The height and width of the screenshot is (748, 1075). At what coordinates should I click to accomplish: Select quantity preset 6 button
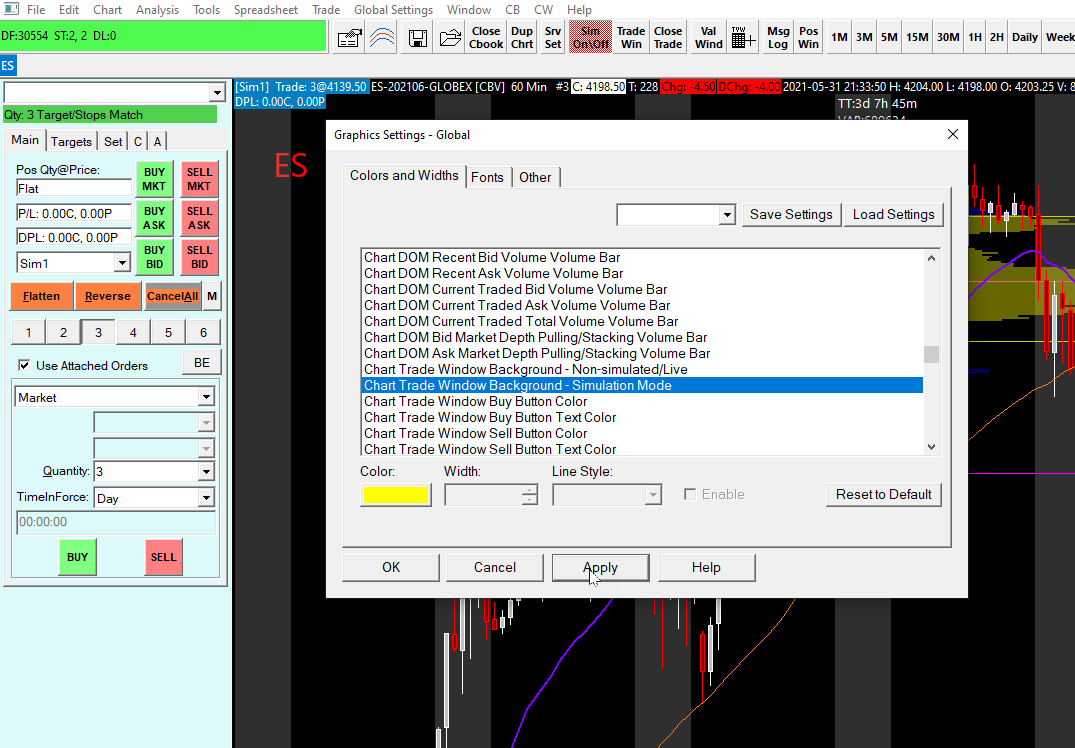coord(203,333)
